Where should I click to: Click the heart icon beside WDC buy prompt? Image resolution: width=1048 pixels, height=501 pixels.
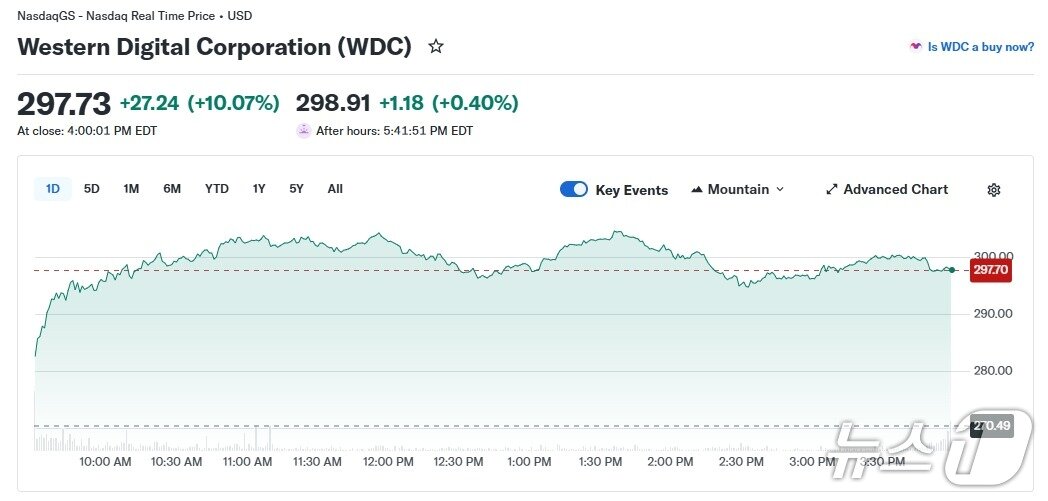(915, 47)
